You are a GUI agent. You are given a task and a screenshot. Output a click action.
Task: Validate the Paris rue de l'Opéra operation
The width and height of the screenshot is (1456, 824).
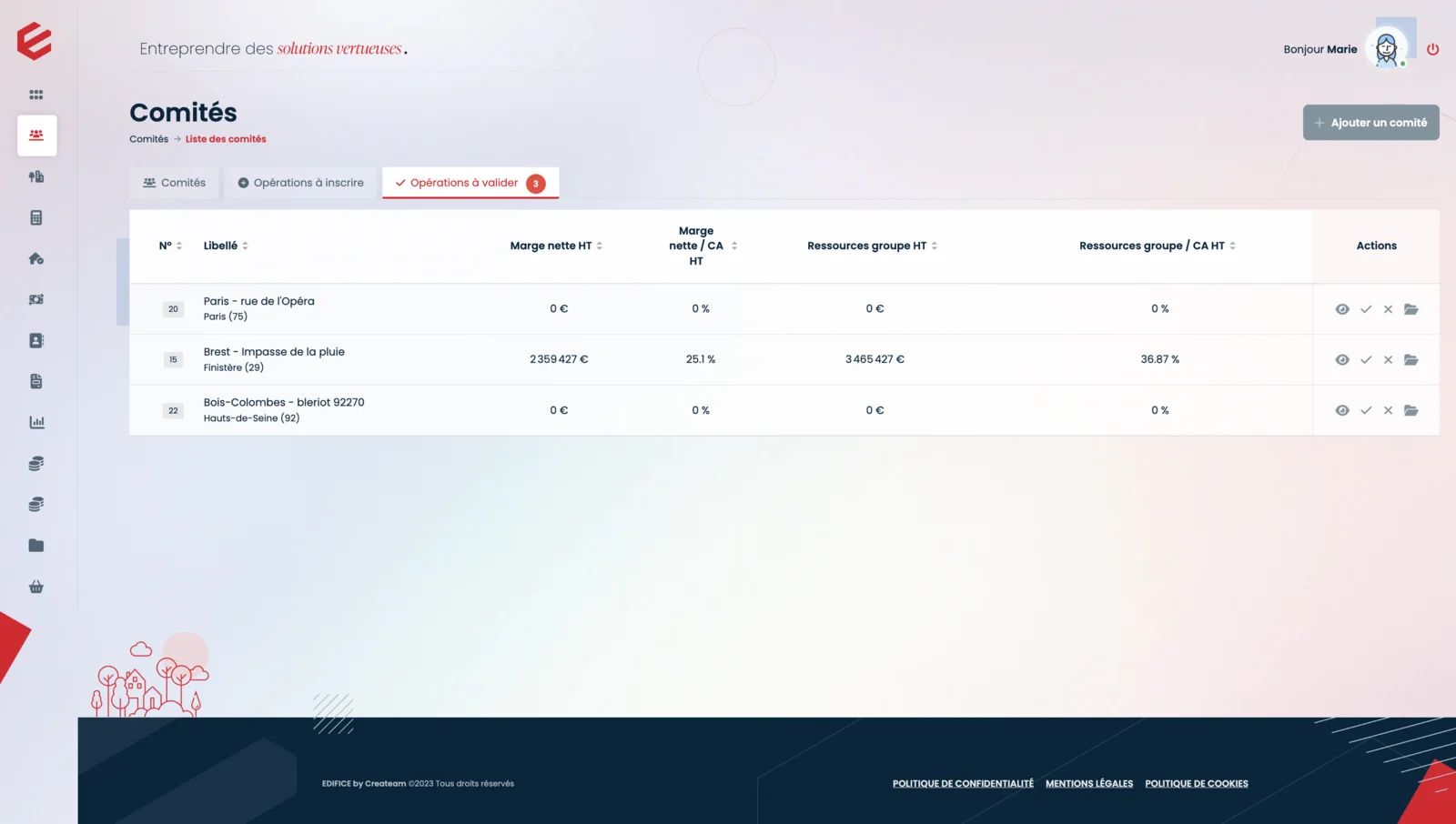1366,309
